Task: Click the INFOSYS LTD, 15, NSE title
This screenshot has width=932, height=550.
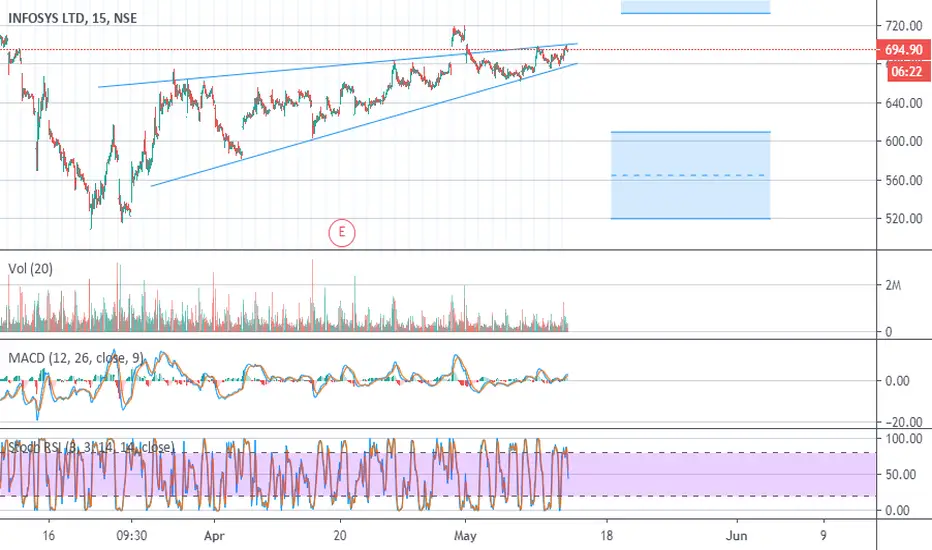Action: (x=73, y=18)
